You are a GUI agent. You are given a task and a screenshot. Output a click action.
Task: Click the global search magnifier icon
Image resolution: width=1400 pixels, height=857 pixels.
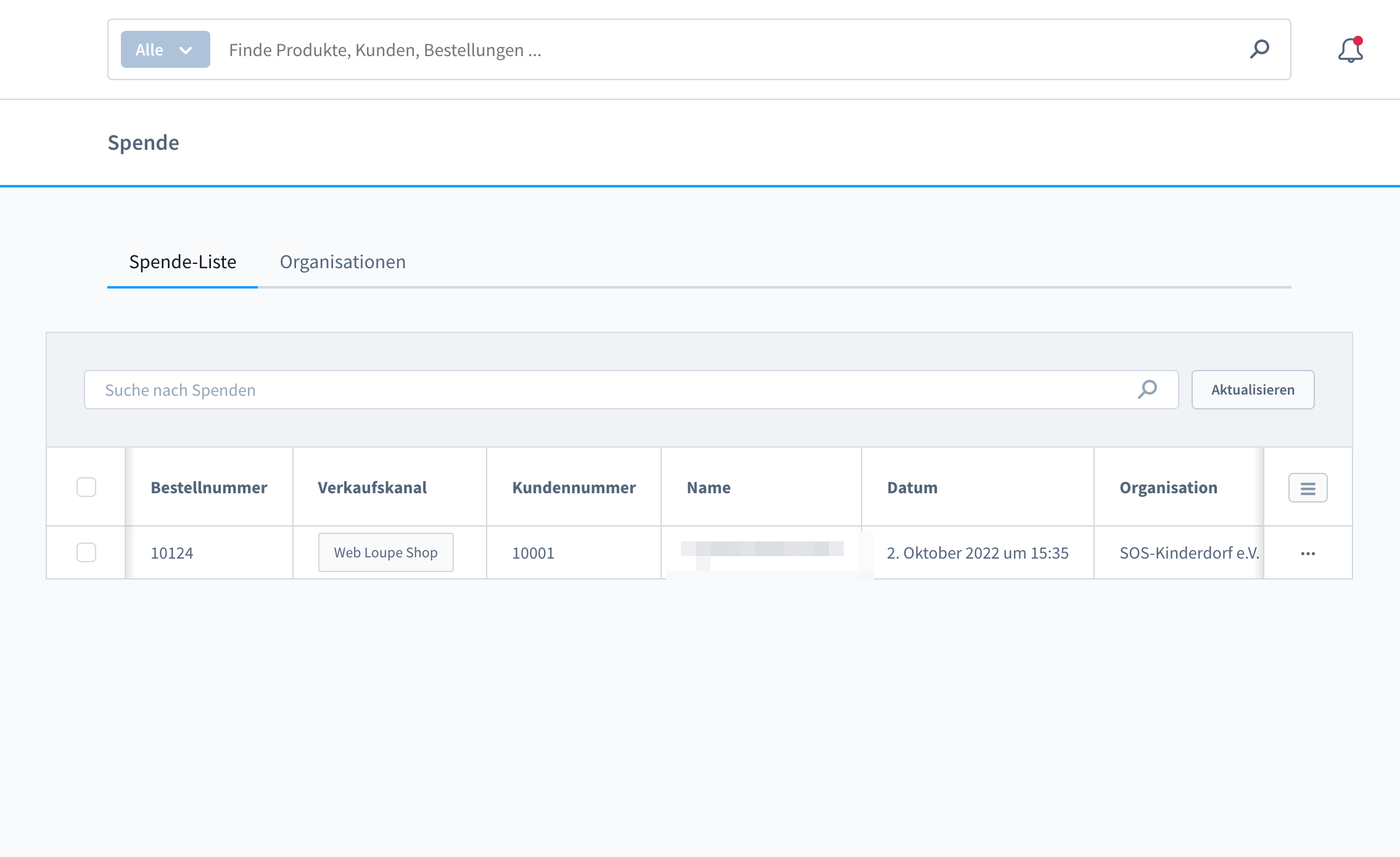1259,49
